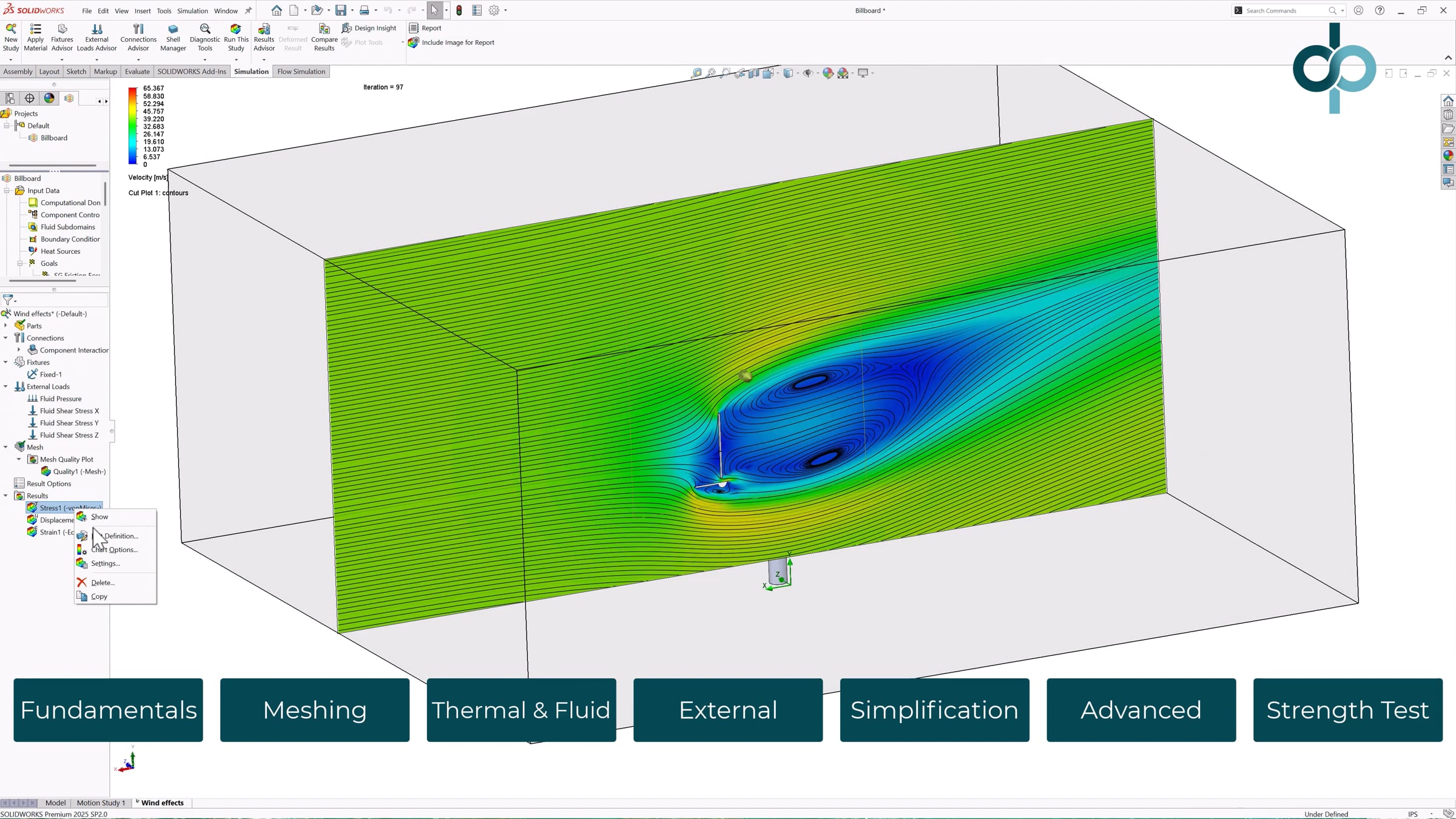This screenshot has height=819, width=1456.
Task: Open External Loads Advisor
Action: (x=96, y=38)
